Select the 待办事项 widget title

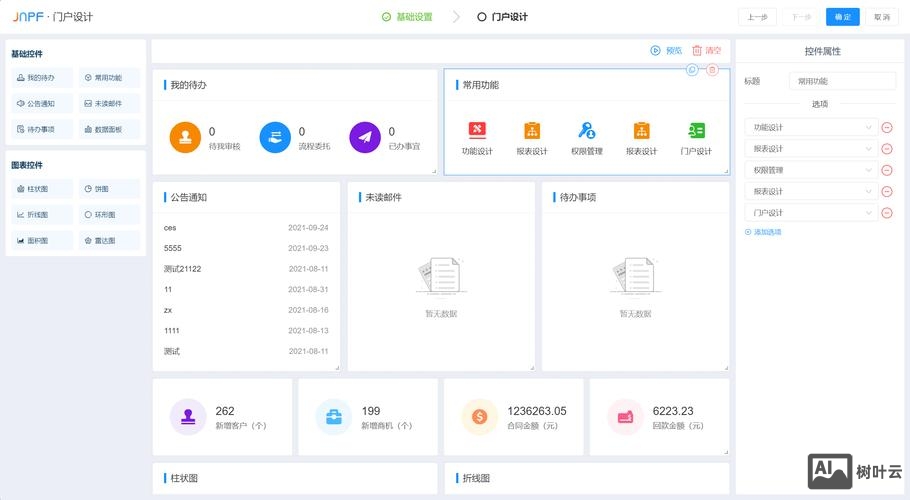(577, 197)
